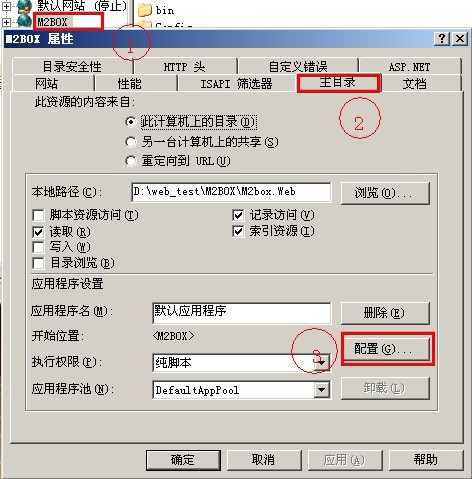The height and width of the screenshot is (479, 472).
Task: Click the local path input field
Action: pos(232,192)
